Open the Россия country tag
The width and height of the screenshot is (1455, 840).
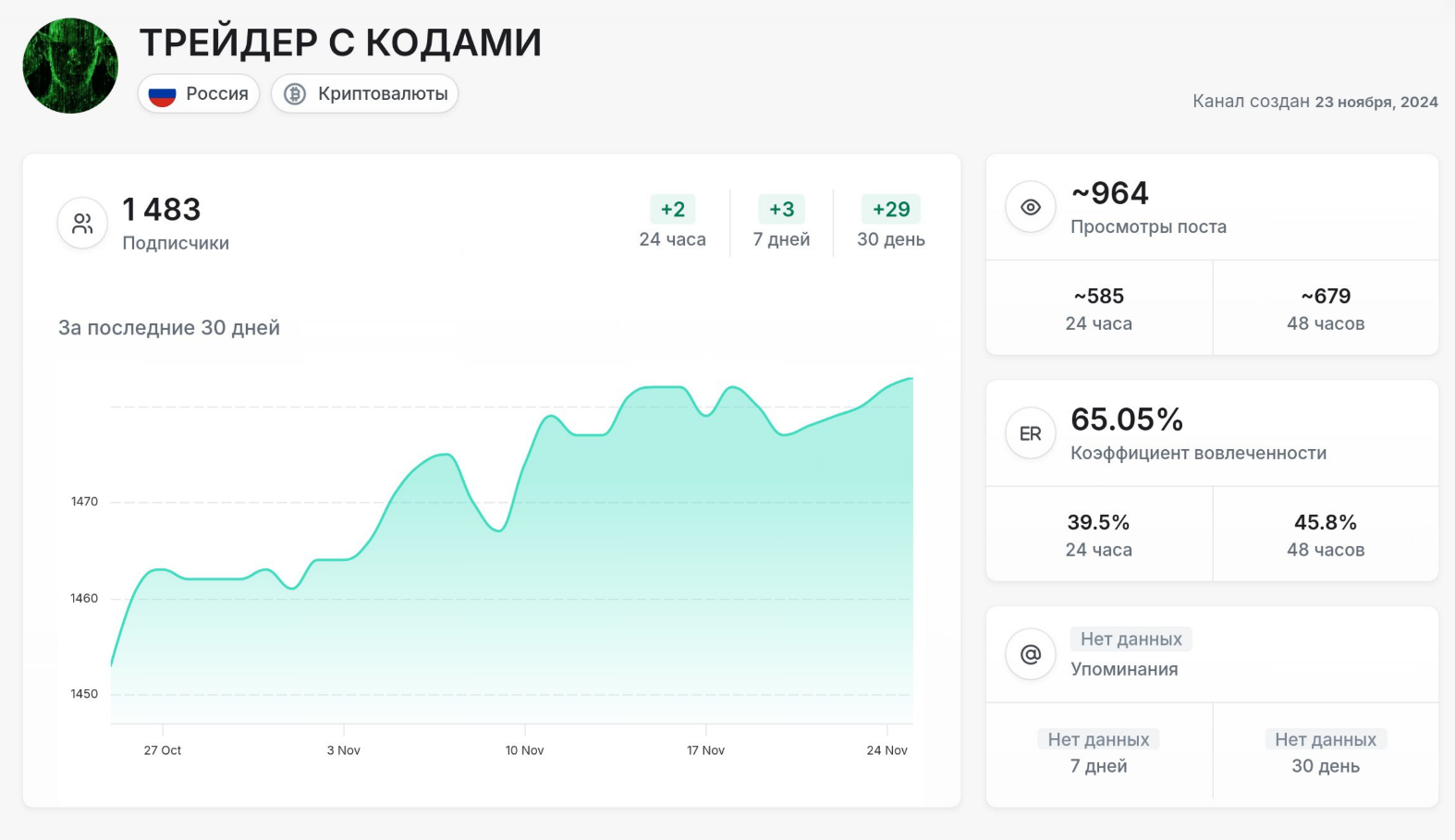[x=199, y=94]
